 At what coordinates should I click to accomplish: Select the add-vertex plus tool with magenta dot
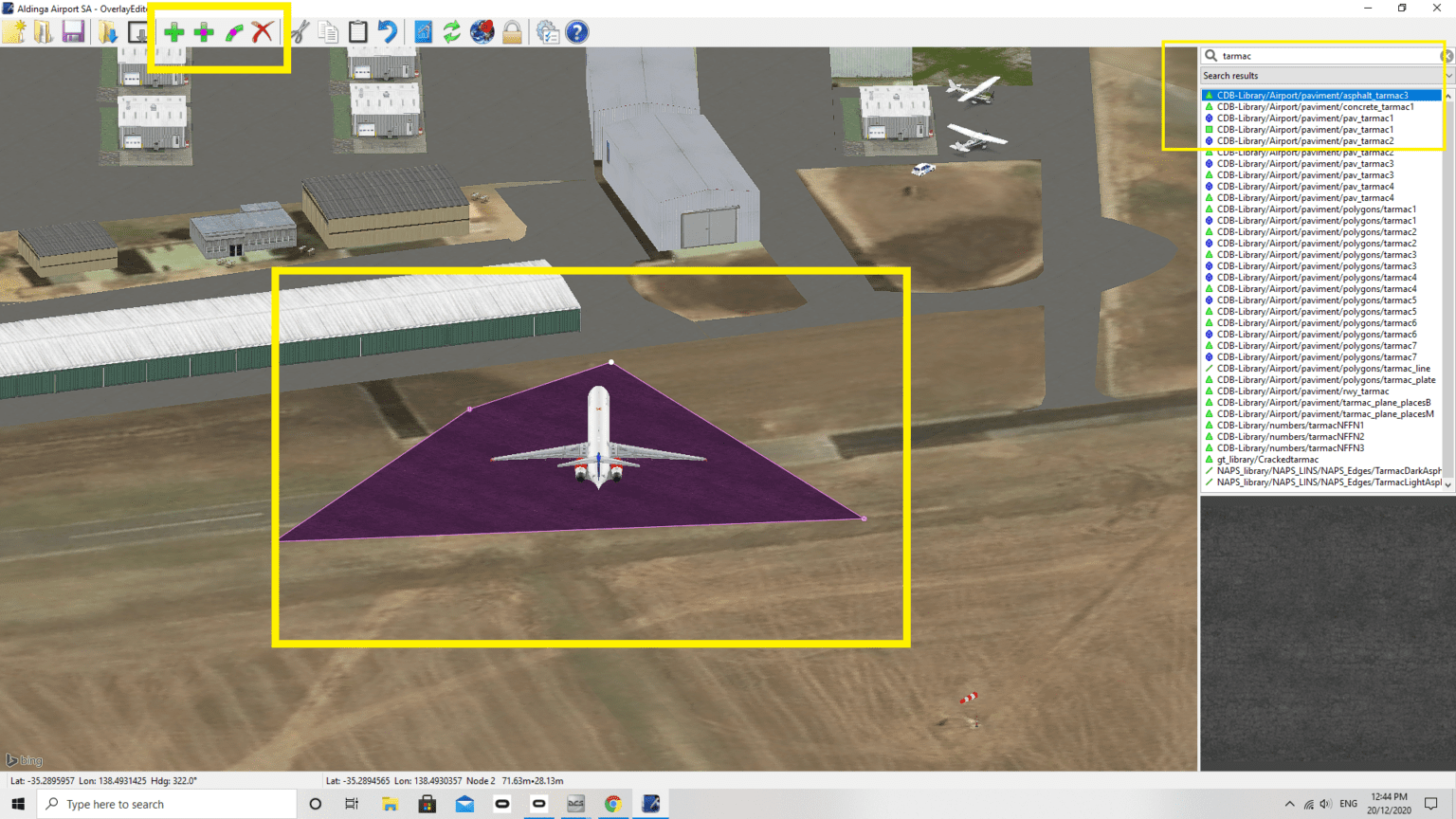(204, 31)
